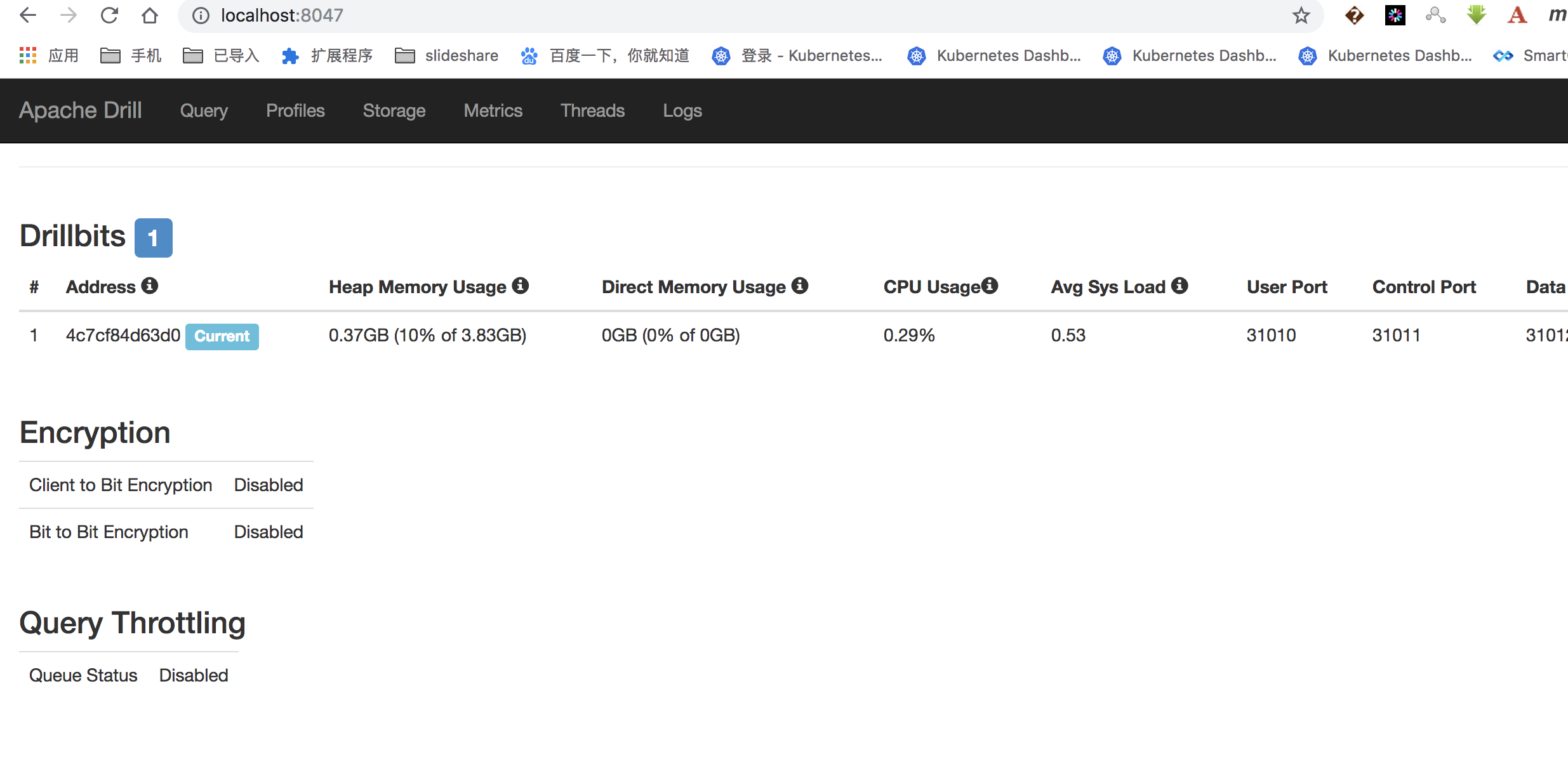
Task: Open the Threads page
Action: pyautogui.click(x=593, y=110)
